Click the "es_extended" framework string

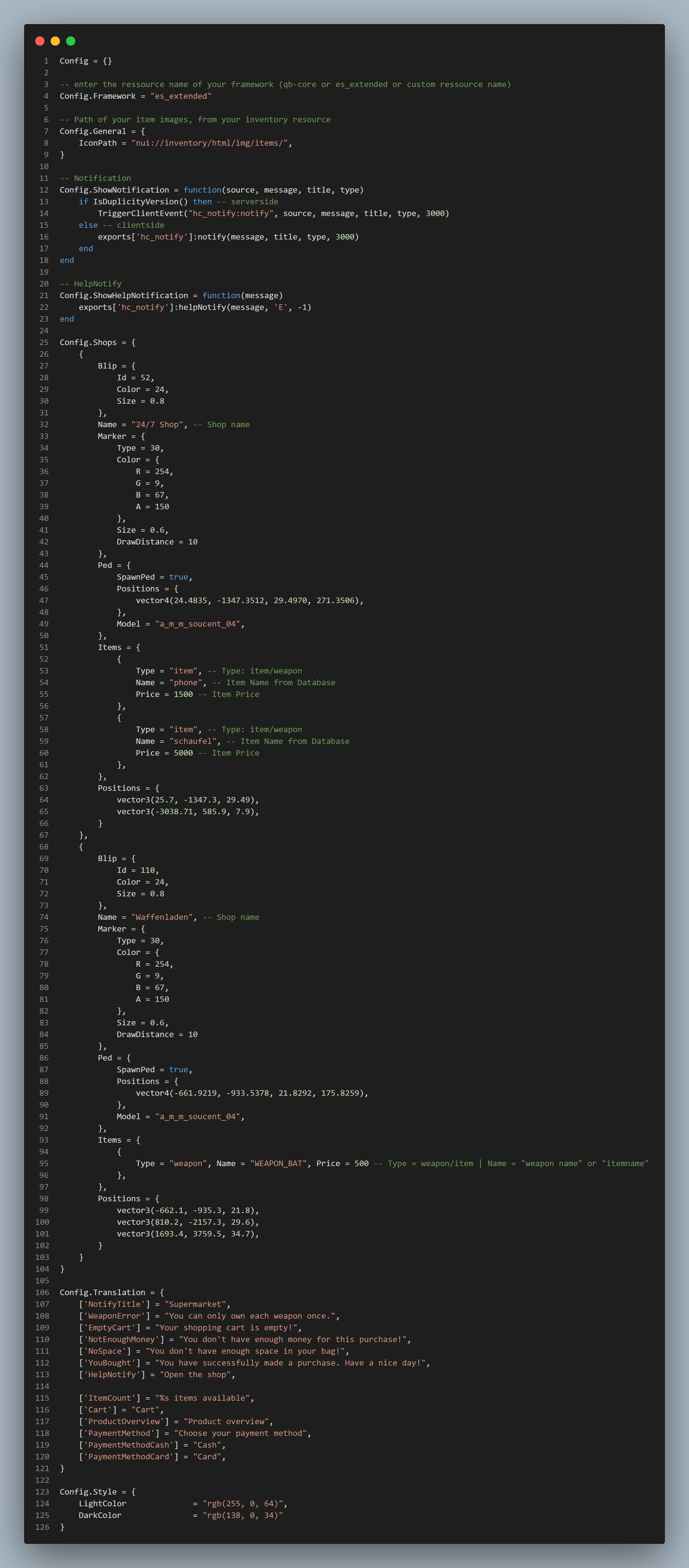[181, 96]
